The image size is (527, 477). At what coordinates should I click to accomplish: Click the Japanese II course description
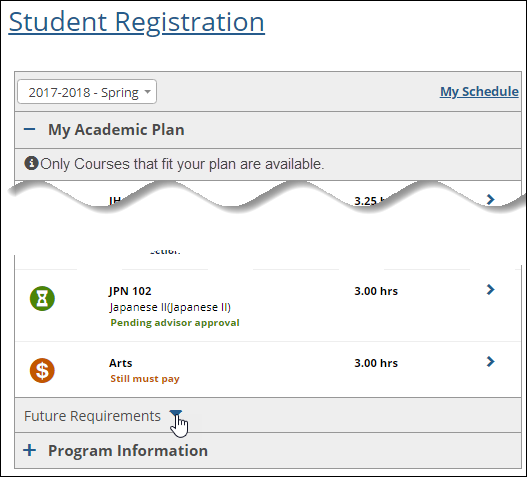tap(170, 307)
